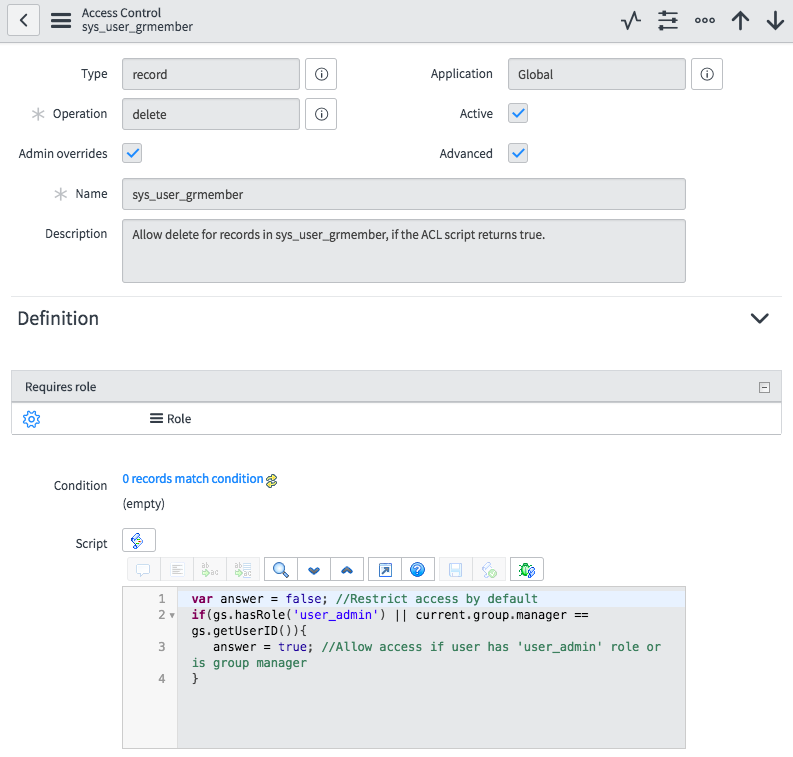
Task: Uncheck the Active checkbox
Action: pos(518,113)
